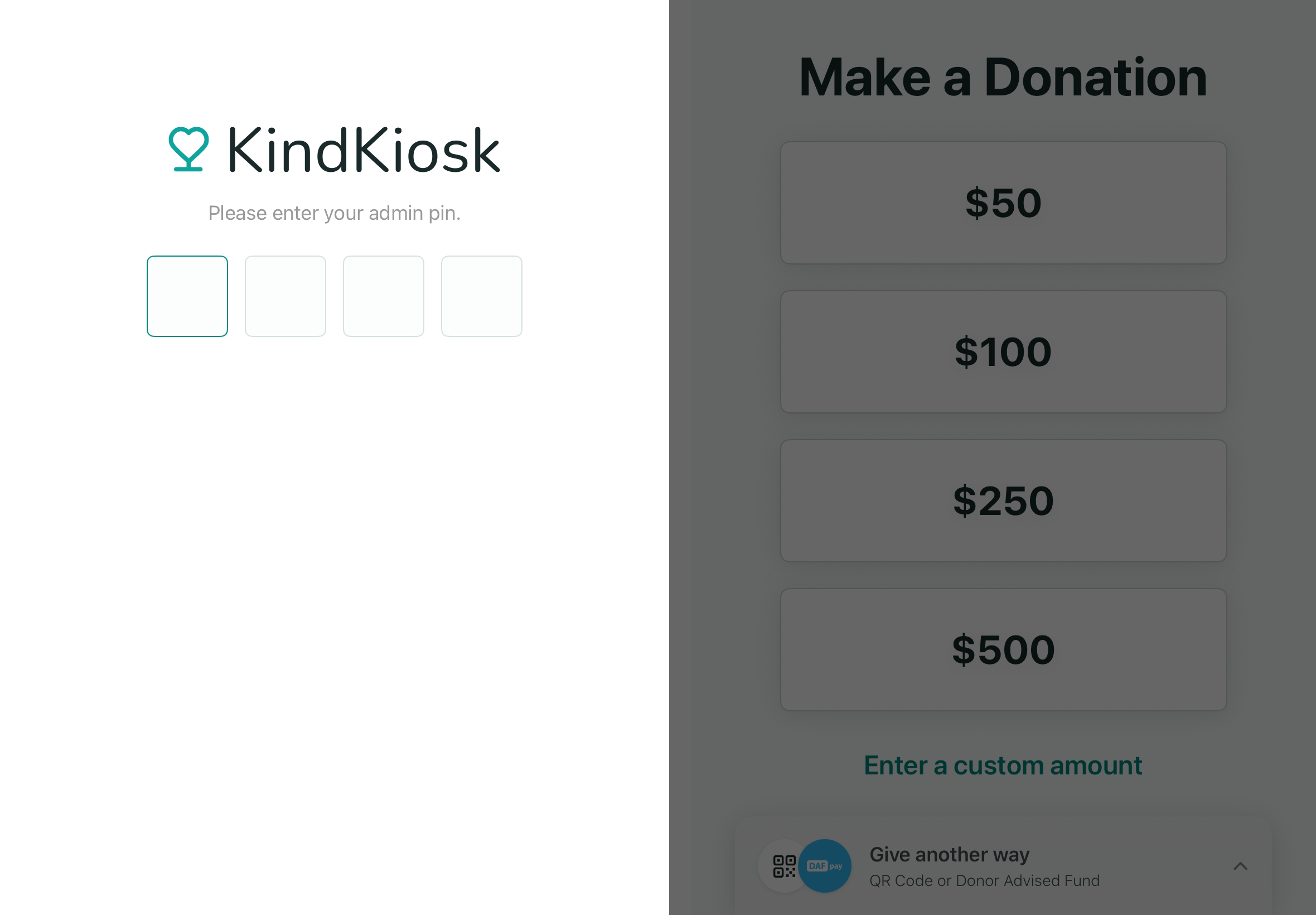Screen dimensions: 1316x915
Task: Click the KindKiosk wordmark text
Action: (364, 150)
